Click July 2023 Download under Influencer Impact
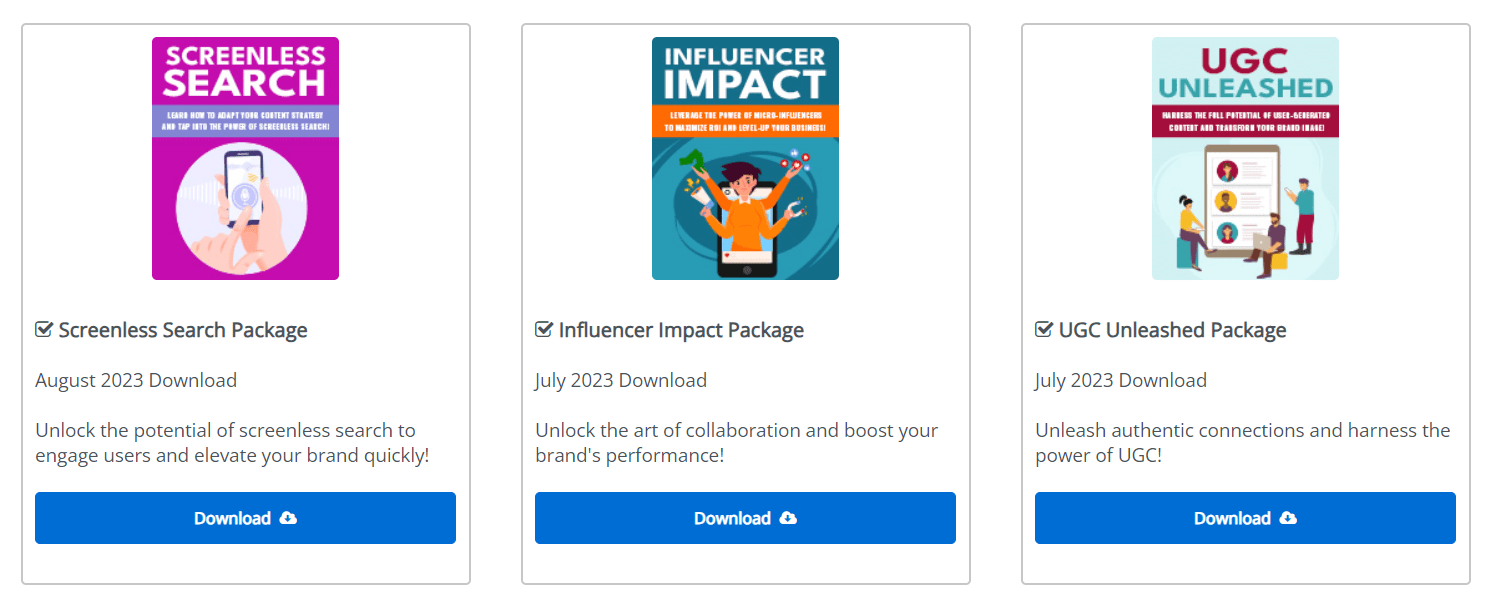 click(621, 380)
